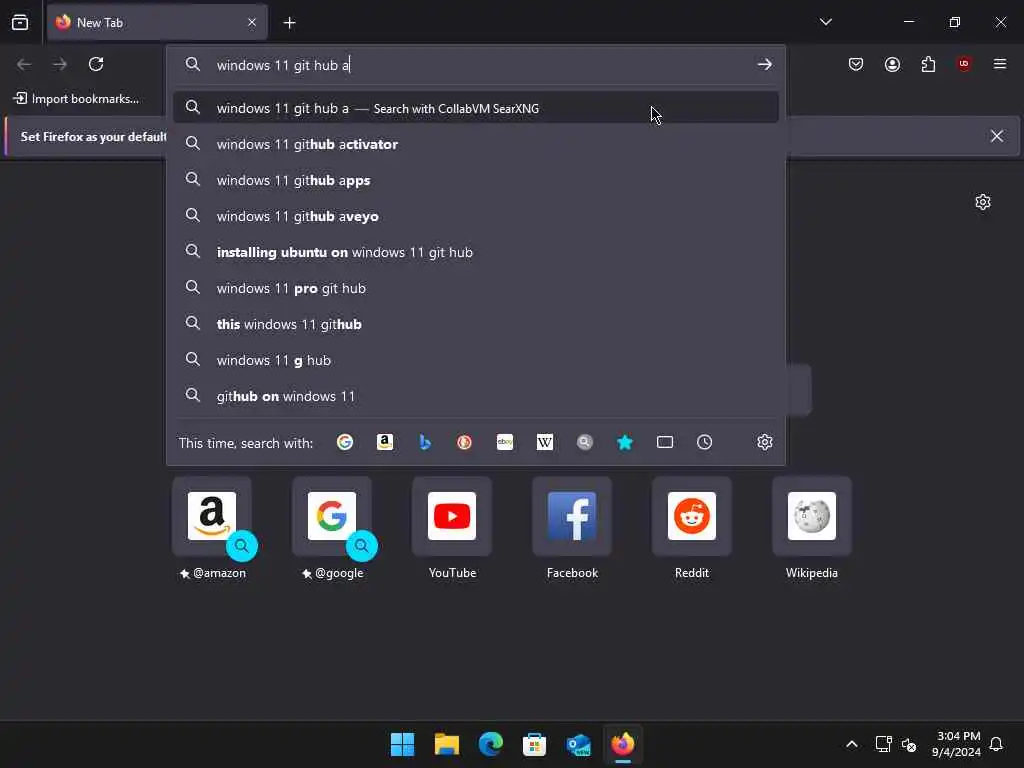Dismiss the default browser notification bar
Viewport: 1024px width, 768px height.
pyautogui.click(x=997, y=136)
